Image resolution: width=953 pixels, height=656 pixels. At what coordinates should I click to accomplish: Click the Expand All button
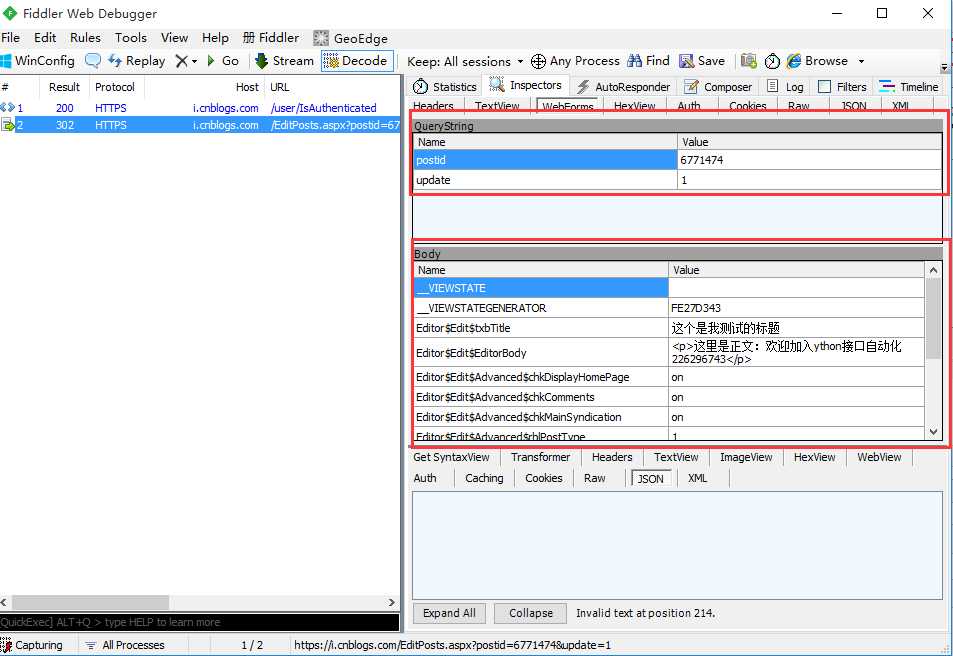click(x=449, y=613)
